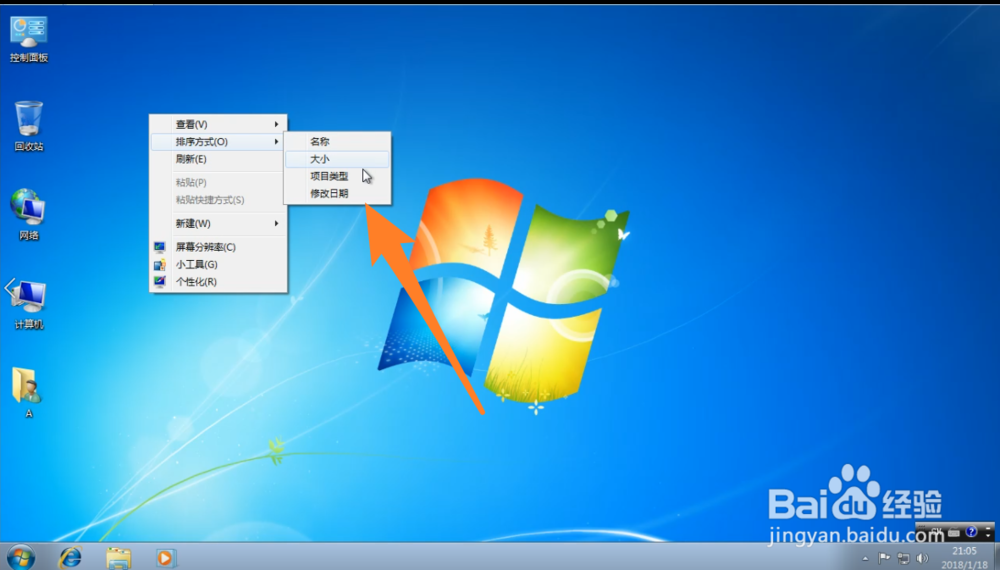The image size is (1000, 570).
Task: Click the language bar CH input indicator
Action: tap(936, 530)
